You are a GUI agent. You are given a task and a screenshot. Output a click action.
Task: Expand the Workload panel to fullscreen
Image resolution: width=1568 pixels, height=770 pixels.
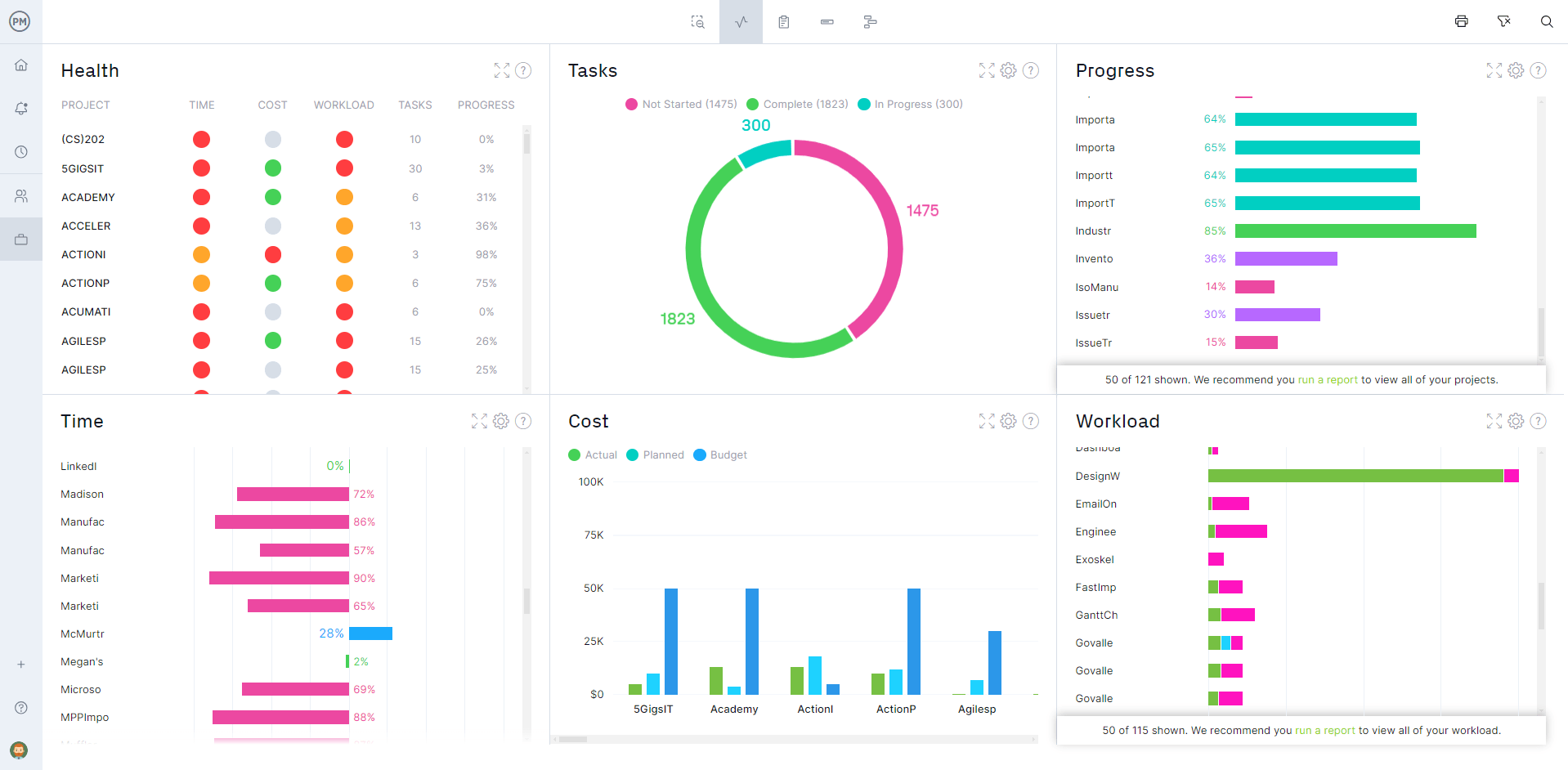1494,421
